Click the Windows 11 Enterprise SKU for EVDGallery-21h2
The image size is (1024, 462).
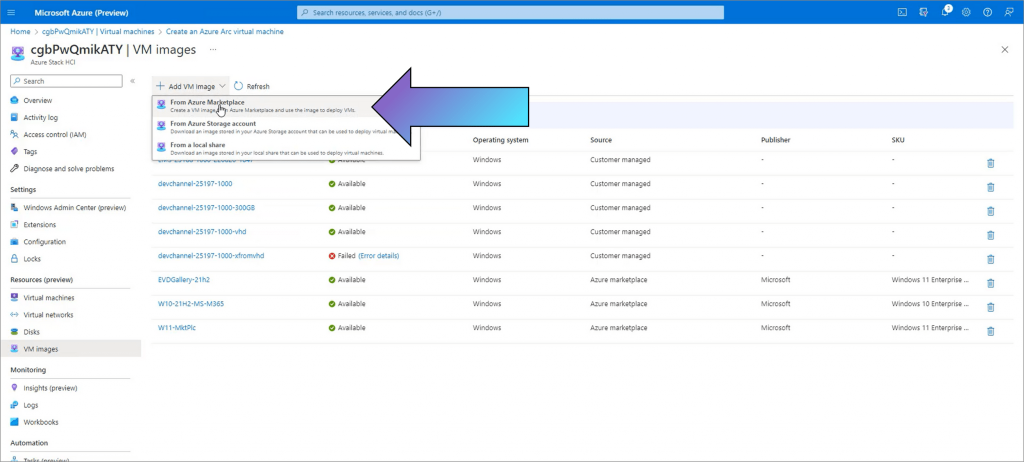tap(930, 280)
